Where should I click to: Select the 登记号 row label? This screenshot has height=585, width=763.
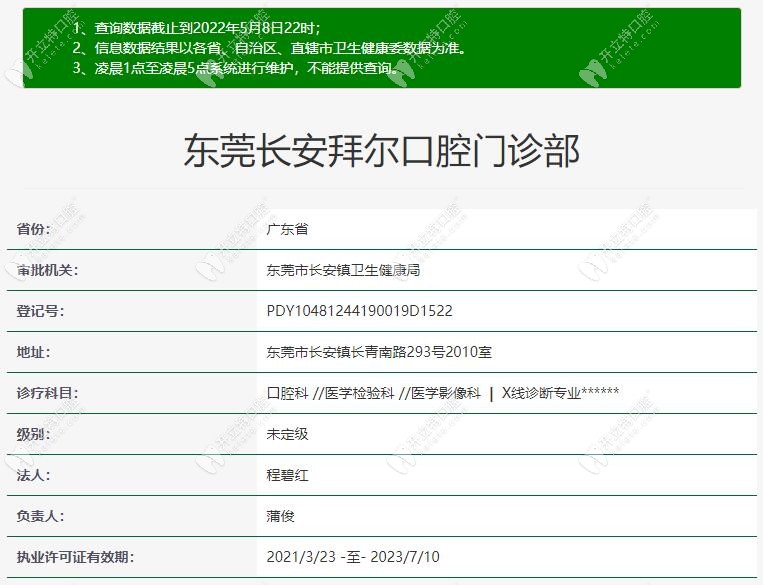(x=40, y=311)
